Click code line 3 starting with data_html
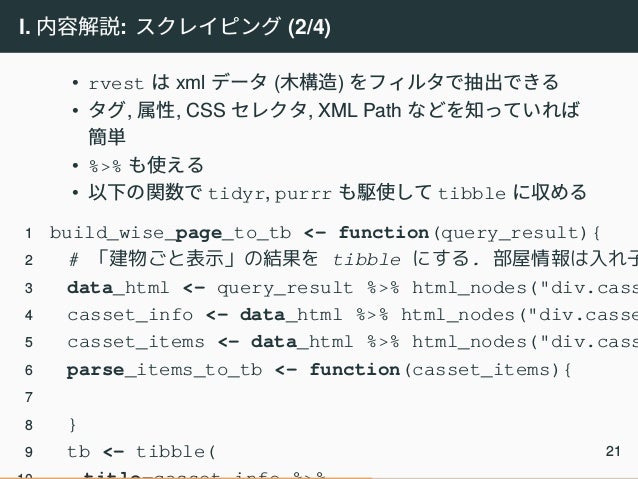 point(352,288)
